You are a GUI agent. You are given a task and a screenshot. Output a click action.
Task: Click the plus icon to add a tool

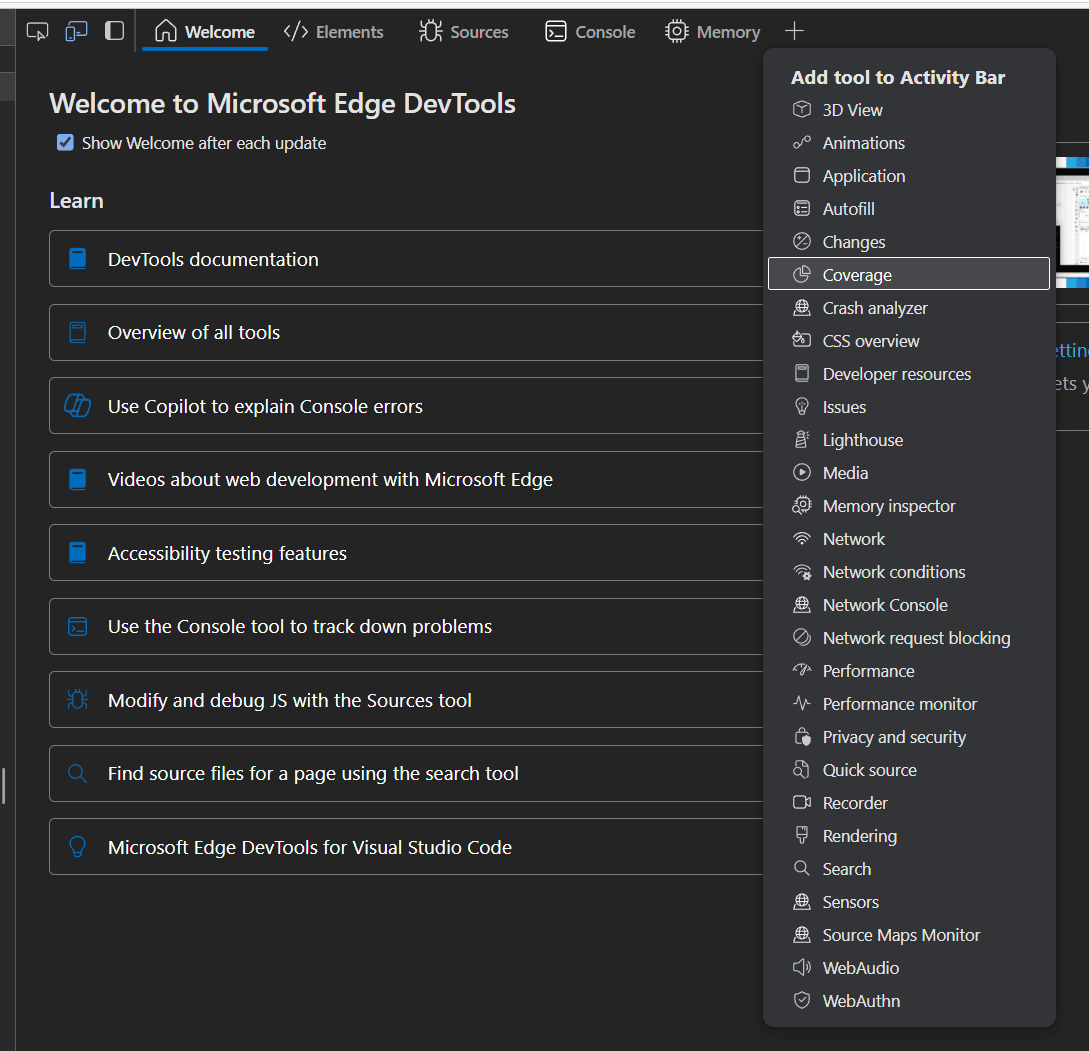[794, 31]
